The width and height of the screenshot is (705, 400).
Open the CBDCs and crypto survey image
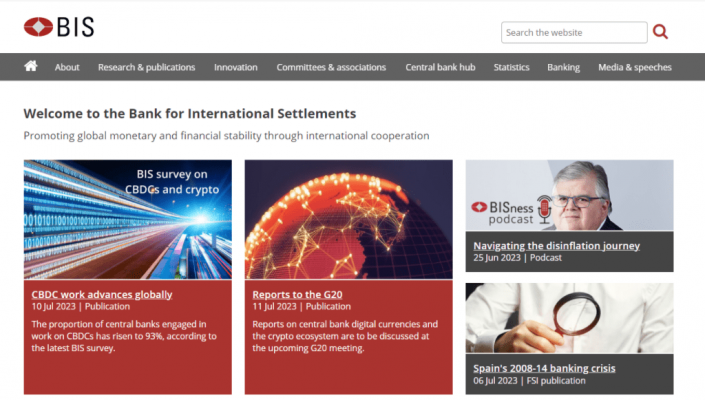pos(128,219)
